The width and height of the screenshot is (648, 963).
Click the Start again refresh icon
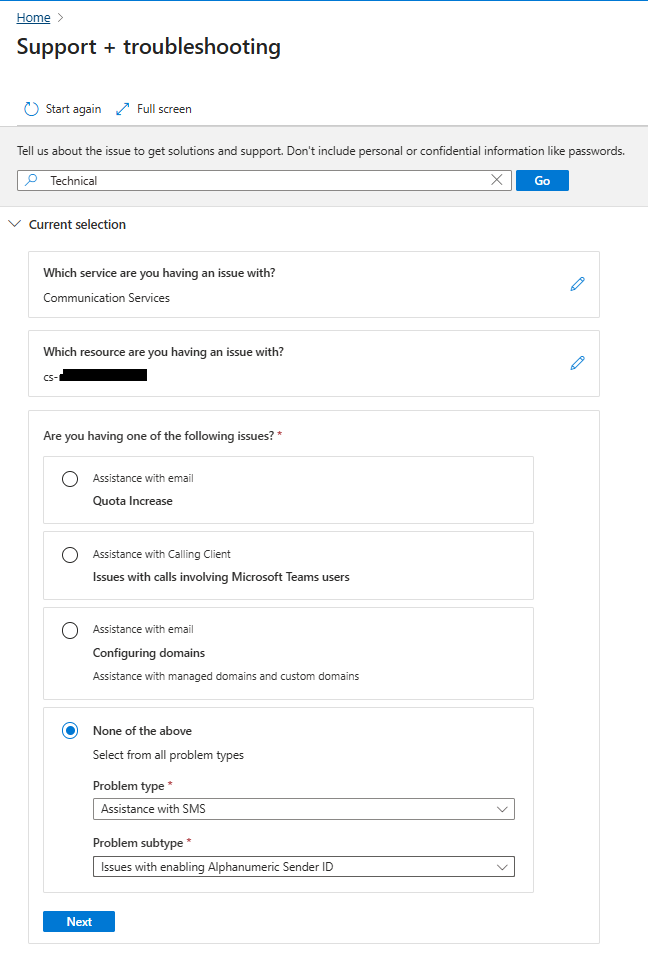[31, 109]
